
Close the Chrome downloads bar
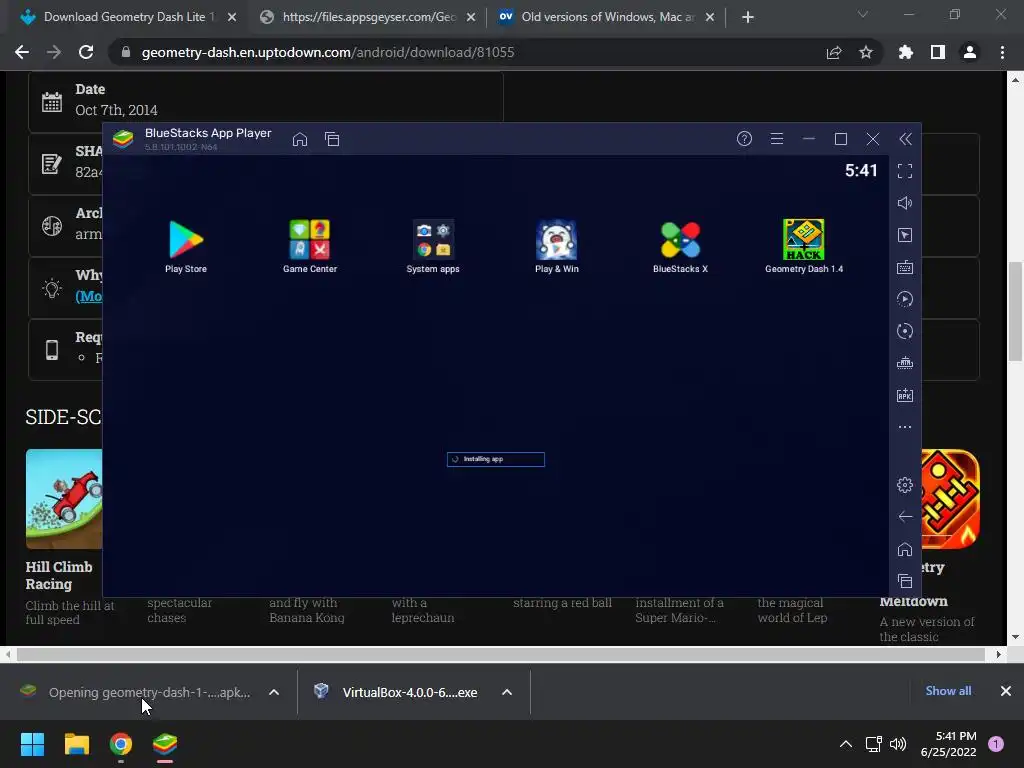(1006, 691)
